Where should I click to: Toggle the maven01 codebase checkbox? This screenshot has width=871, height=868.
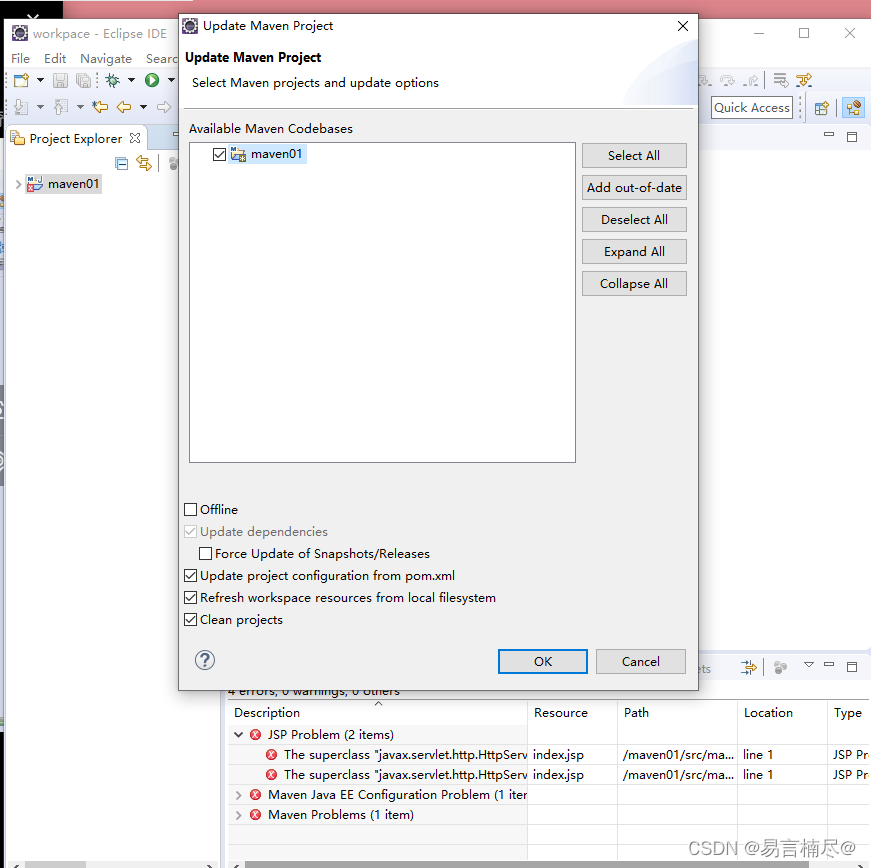[219, 154]
